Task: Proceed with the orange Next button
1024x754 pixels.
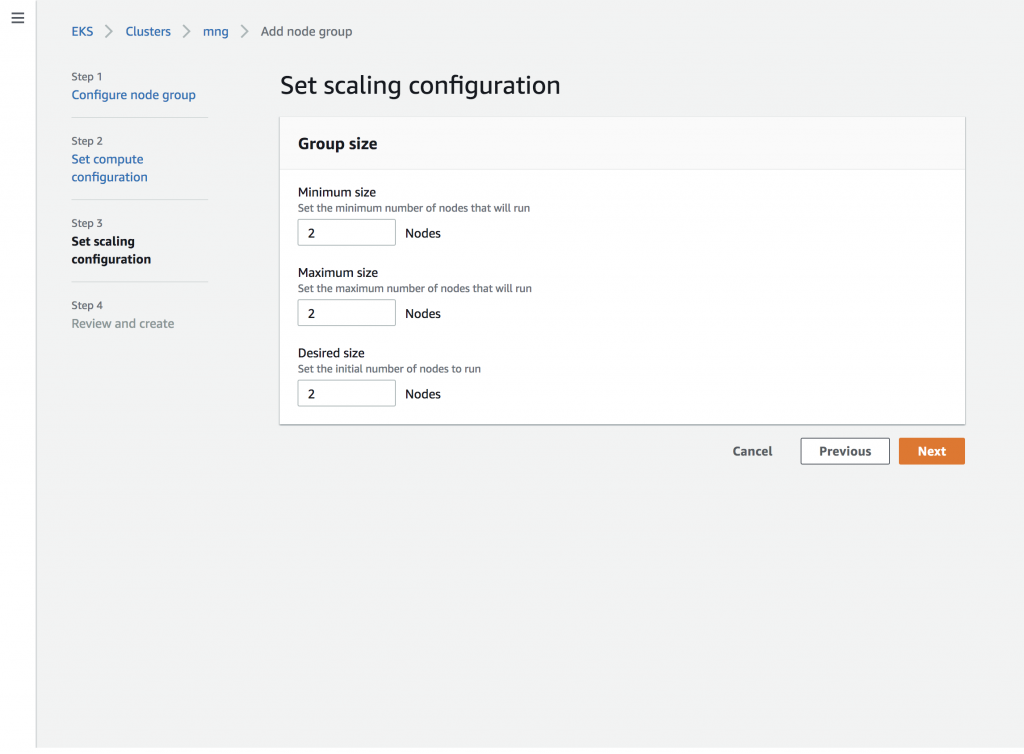Action: tap(931, 451)
